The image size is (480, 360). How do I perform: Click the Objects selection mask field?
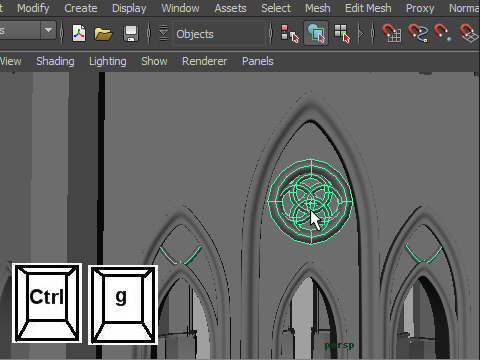click(x=219, y=33)
